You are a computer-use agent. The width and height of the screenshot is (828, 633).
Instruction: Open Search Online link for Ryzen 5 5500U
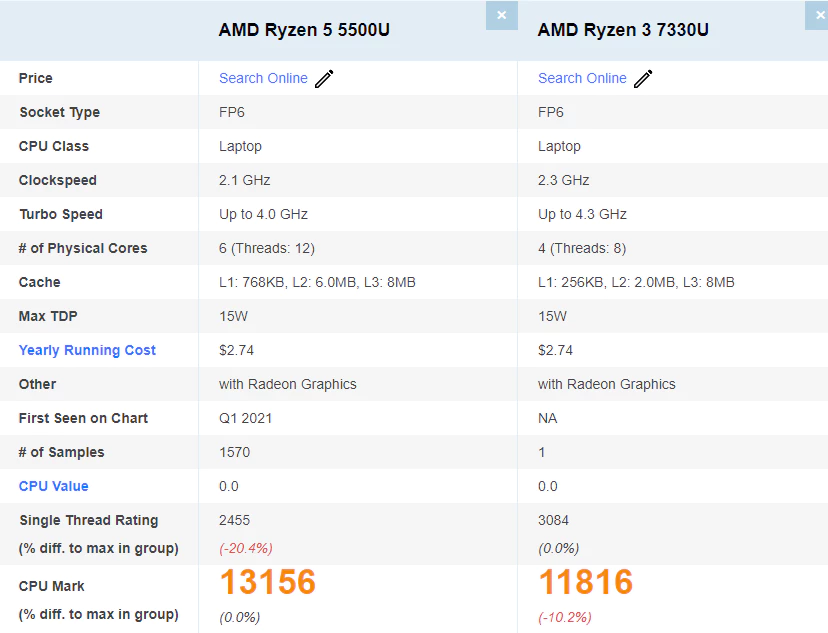click(x=263, y=78)
